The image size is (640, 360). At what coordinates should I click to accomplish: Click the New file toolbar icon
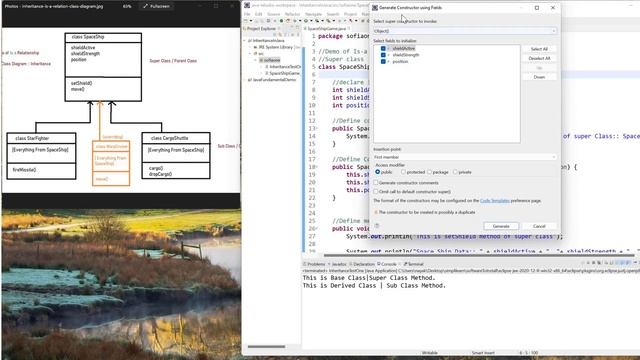pos(246,21)
